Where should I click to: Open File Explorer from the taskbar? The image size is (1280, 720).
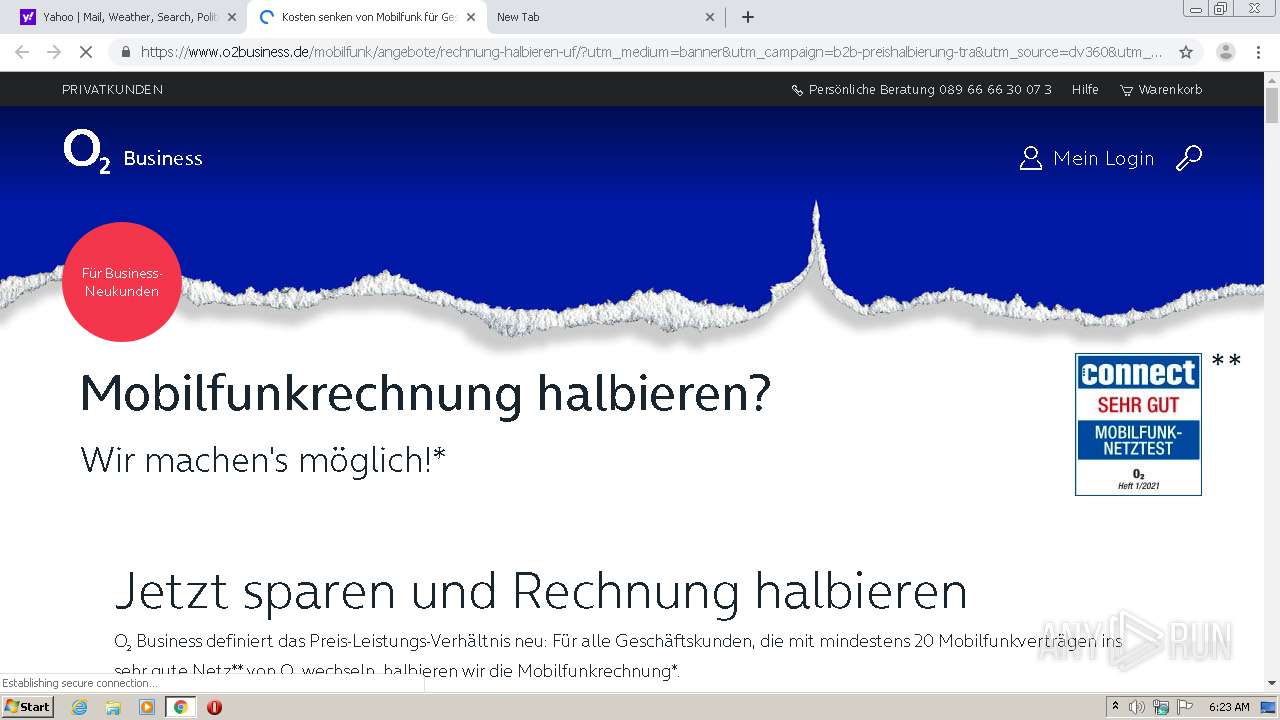click(x=113, y=707)
